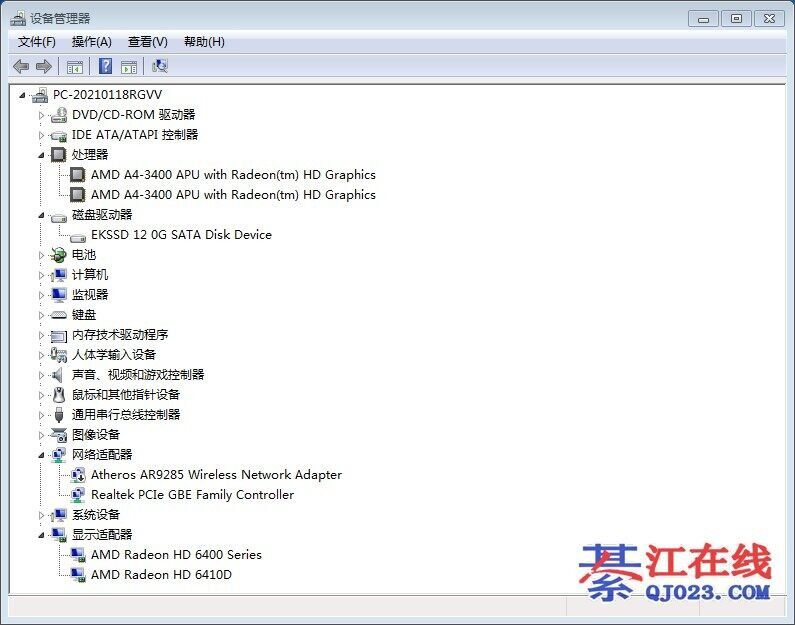Viewport: 795px width, 625px height.
Task: Open the 帮助(H) menu
Action: pyautogui.click(x=204, y=42)
